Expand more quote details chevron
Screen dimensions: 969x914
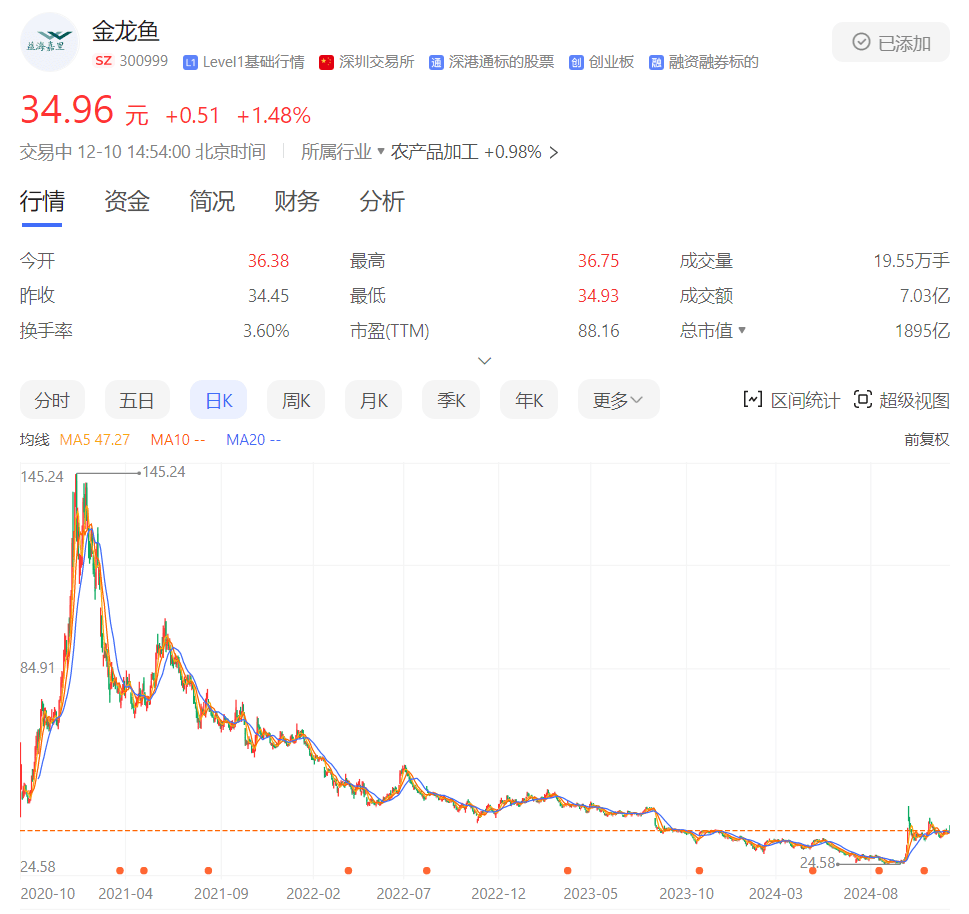[485, 360]
